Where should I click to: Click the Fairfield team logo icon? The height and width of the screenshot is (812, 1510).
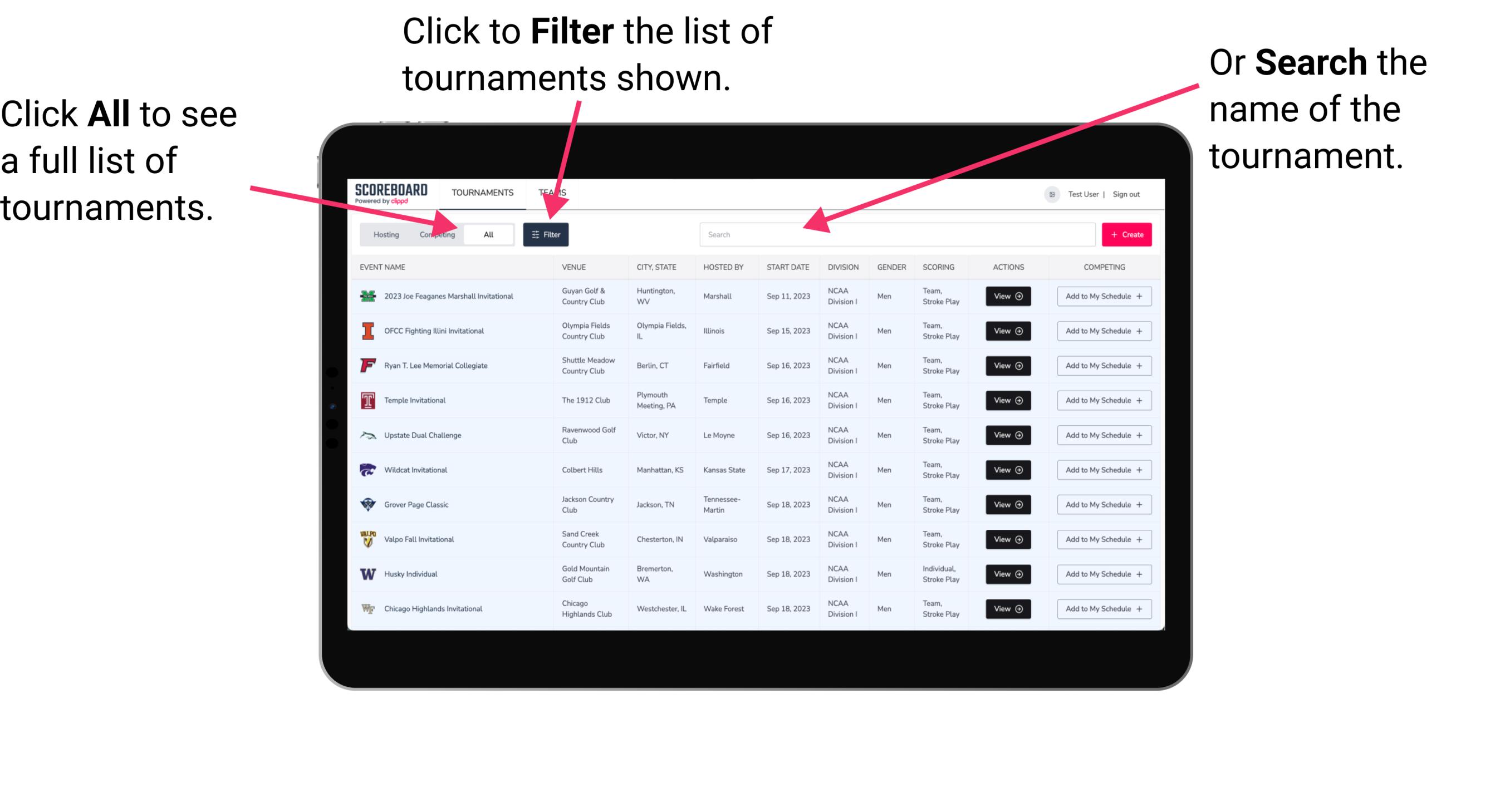coord(366,366)
